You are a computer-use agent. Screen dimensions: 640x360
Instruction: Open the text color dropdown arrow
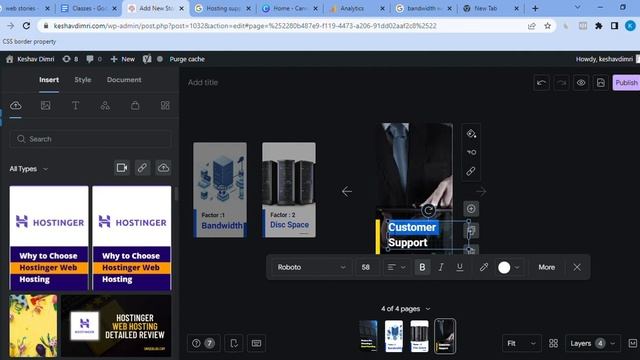point(517,267)
